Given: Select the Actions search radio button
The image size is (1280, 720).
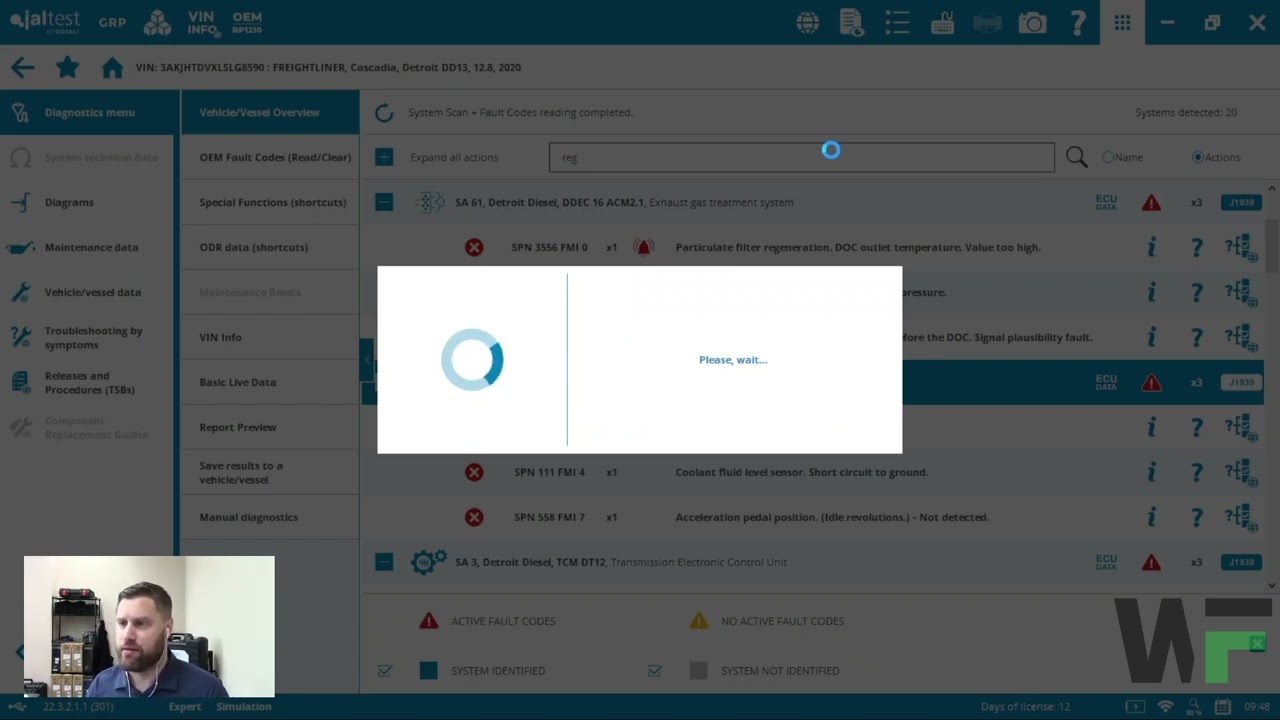Looking at the screenshot, I should (1198, 157).
